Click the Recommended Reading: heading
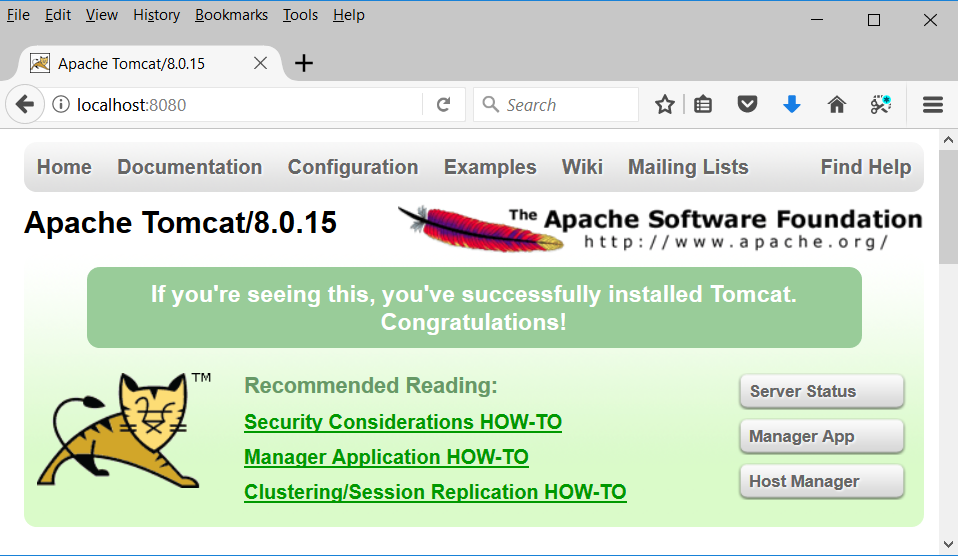 [x=371, y=386]
